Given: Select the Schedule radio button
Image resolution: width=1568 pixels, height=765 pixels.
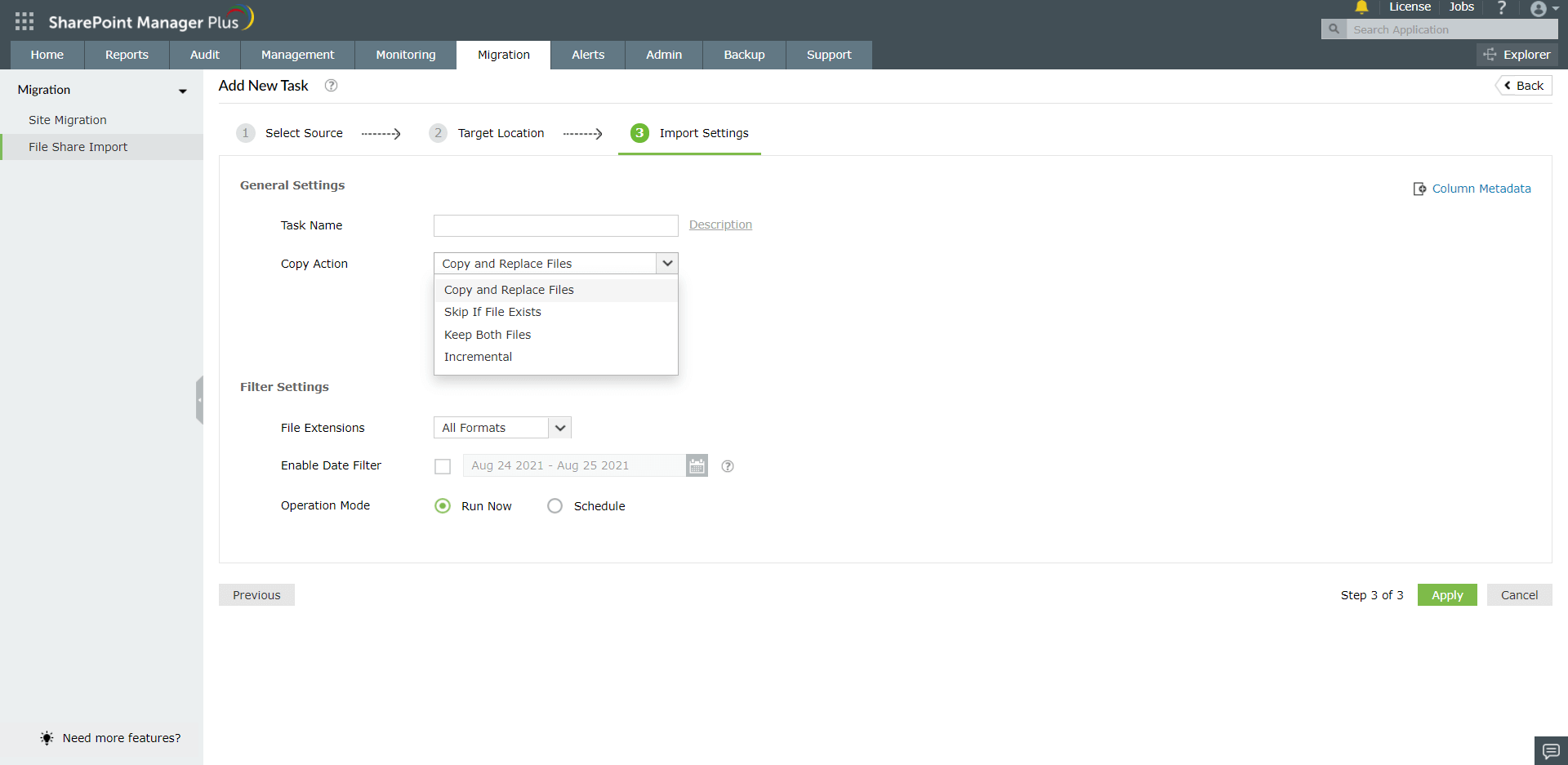Looking at the screenshot, I should tap(555, 506).
